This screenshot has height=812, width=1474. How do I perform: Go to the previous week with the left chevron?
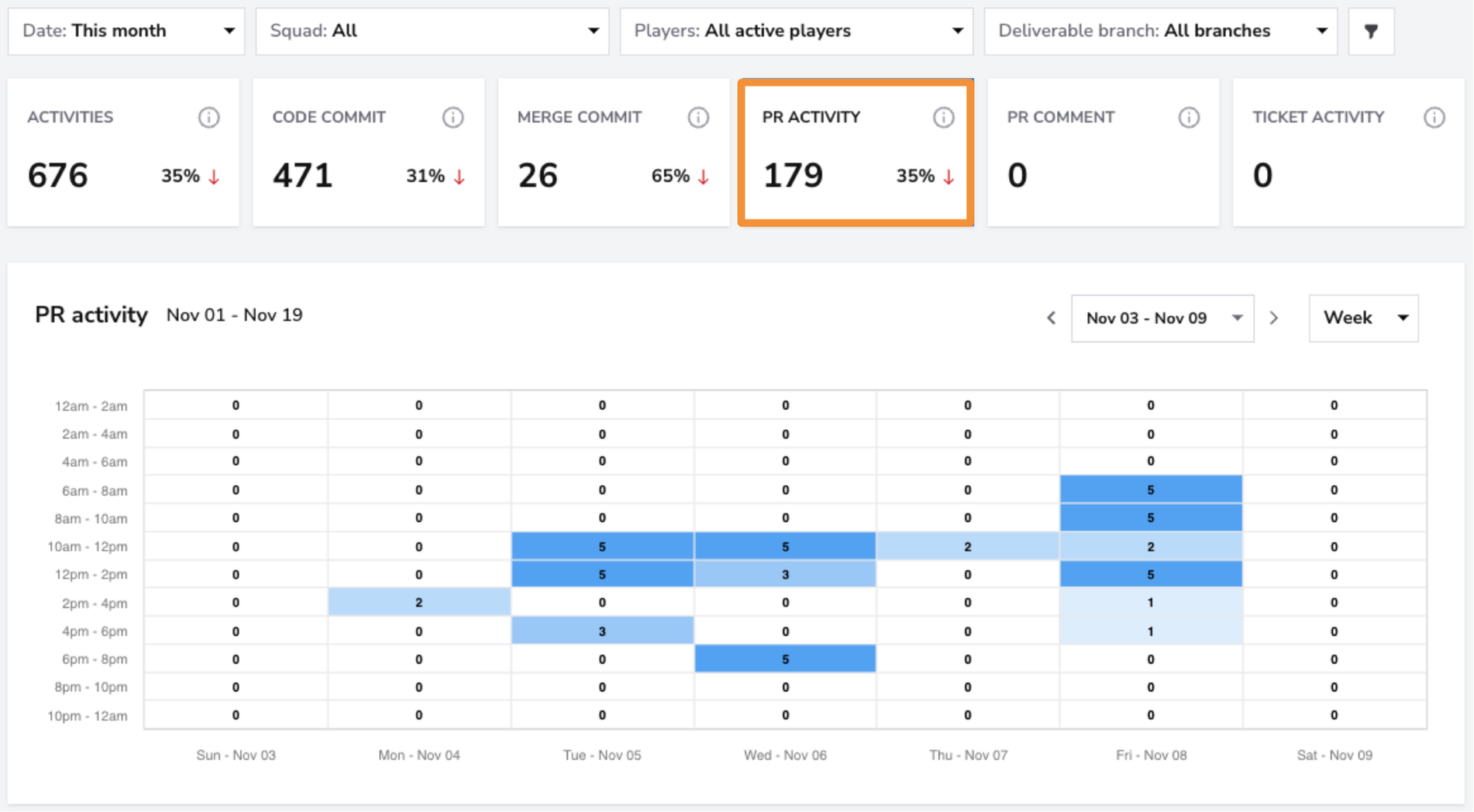tap(1052, 318)
